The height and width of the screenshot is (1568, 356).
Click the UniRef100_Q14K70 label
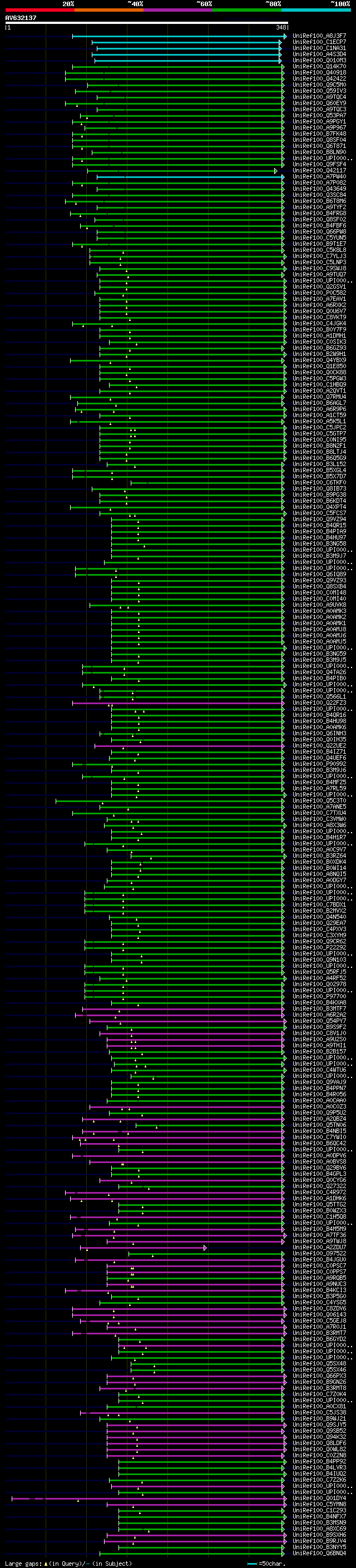[x=319, y=66]
